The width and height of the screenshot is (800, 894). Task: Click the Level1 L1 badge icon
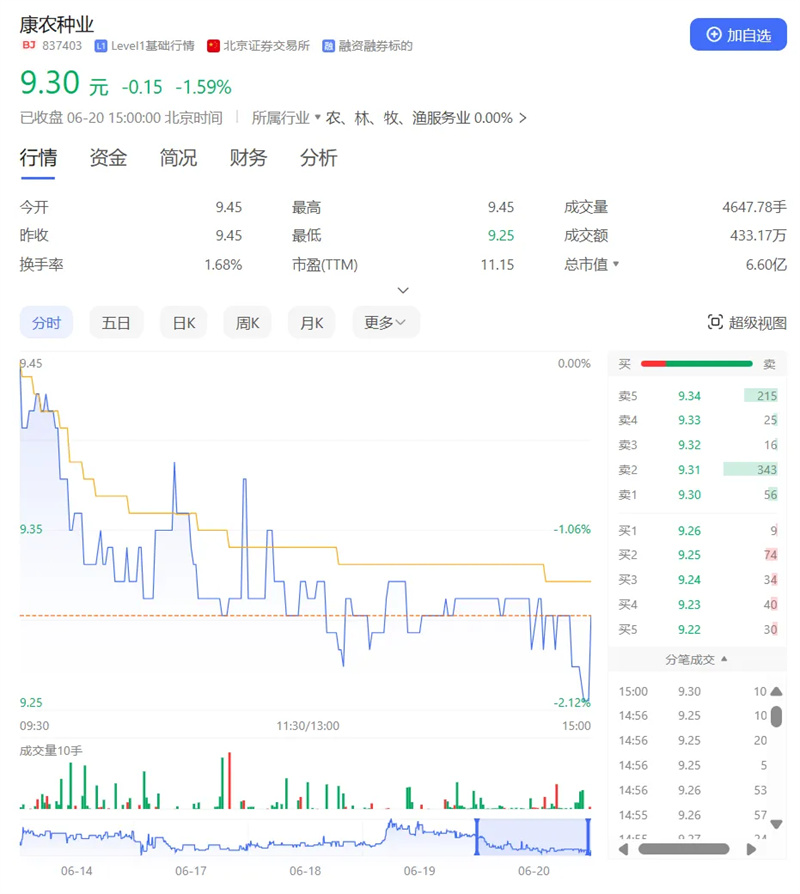click(101, 46)
